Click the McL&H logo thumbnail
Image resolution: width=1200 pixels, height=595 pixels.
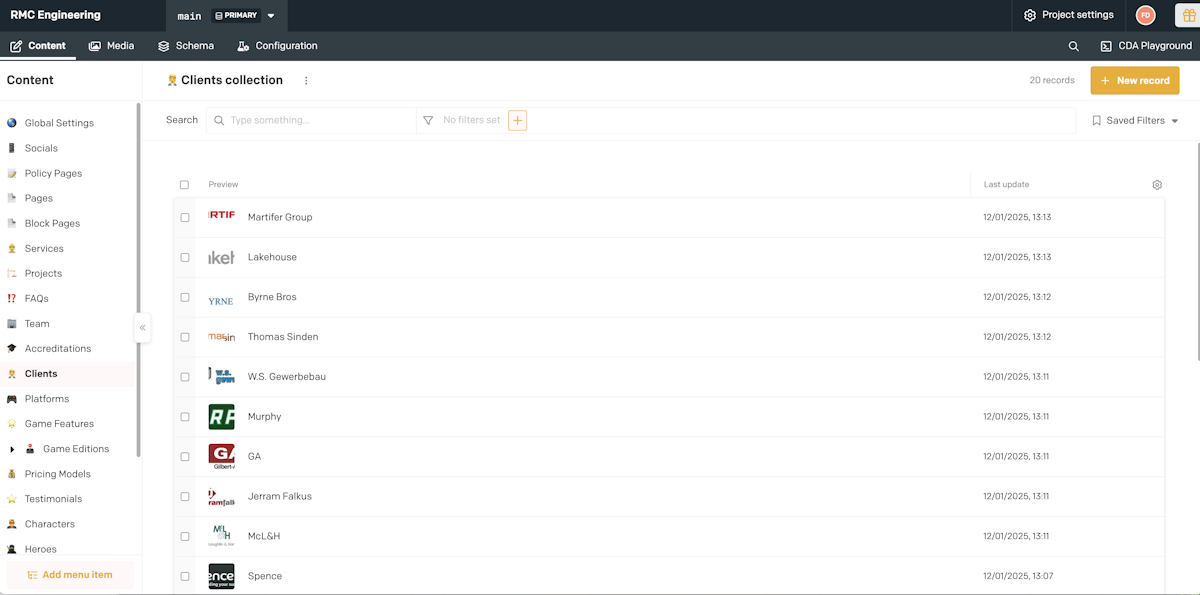tap(221, 536)
